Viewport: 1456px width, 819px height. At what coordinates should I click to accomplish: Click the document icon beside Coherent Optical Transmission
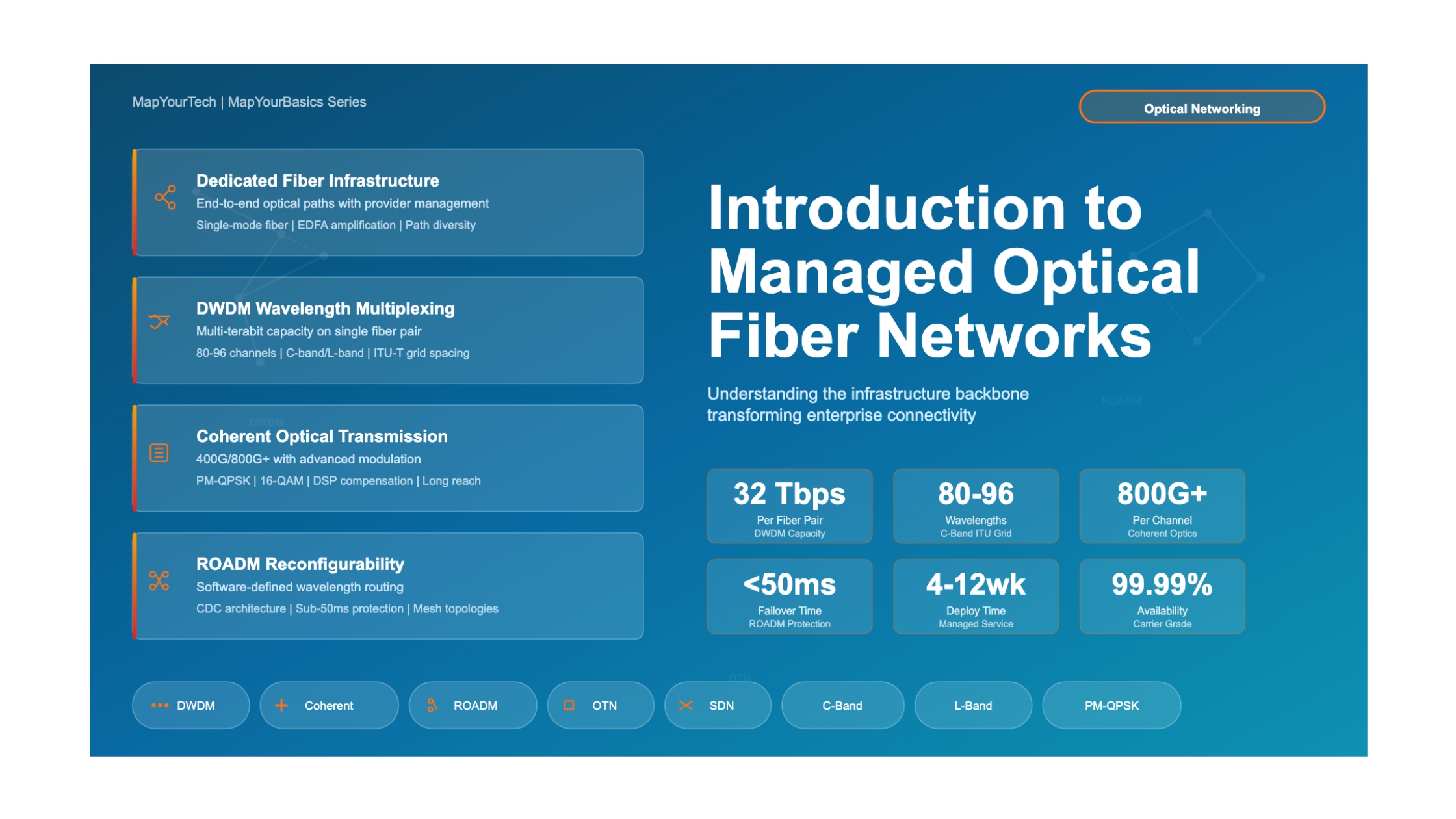pos(159,453)
